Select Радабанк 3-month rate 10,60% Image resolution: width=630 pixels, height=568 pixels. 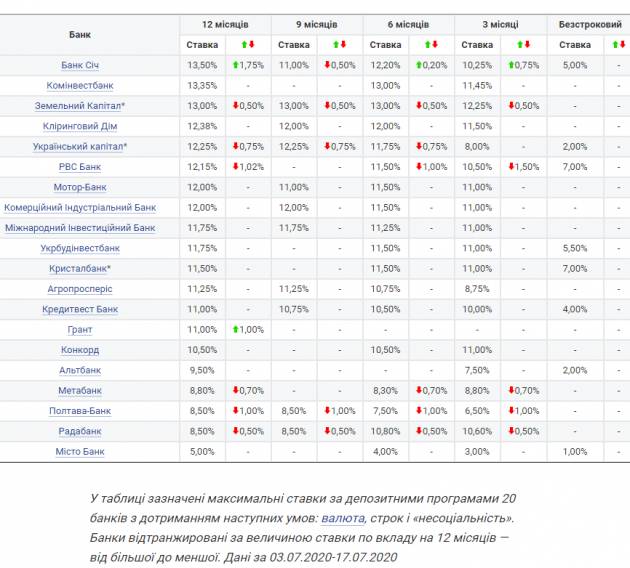pos(477,431)
